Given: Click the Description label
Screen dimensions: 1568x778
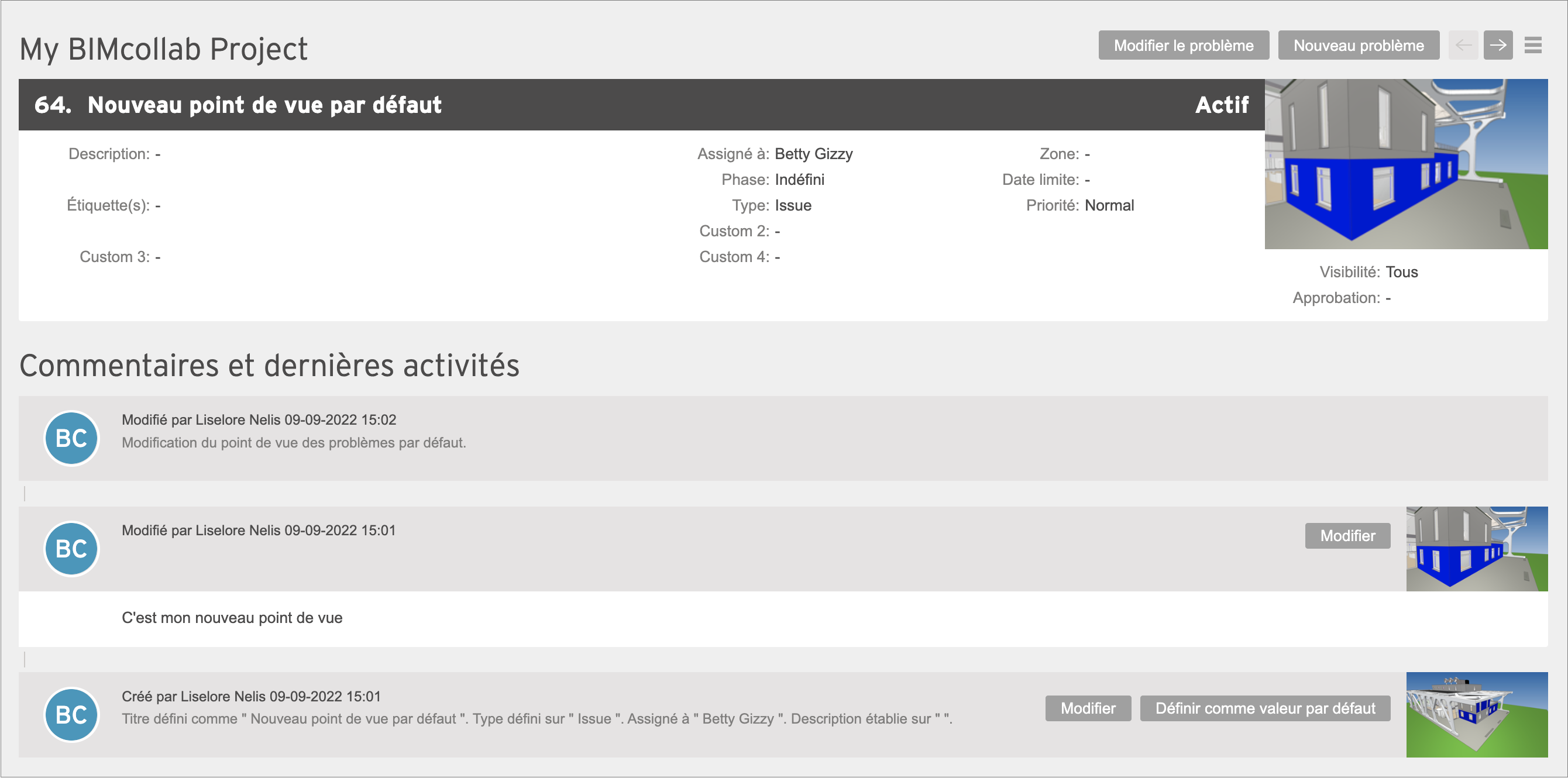Looking at the screenshot, I should [x=109, y=154].
